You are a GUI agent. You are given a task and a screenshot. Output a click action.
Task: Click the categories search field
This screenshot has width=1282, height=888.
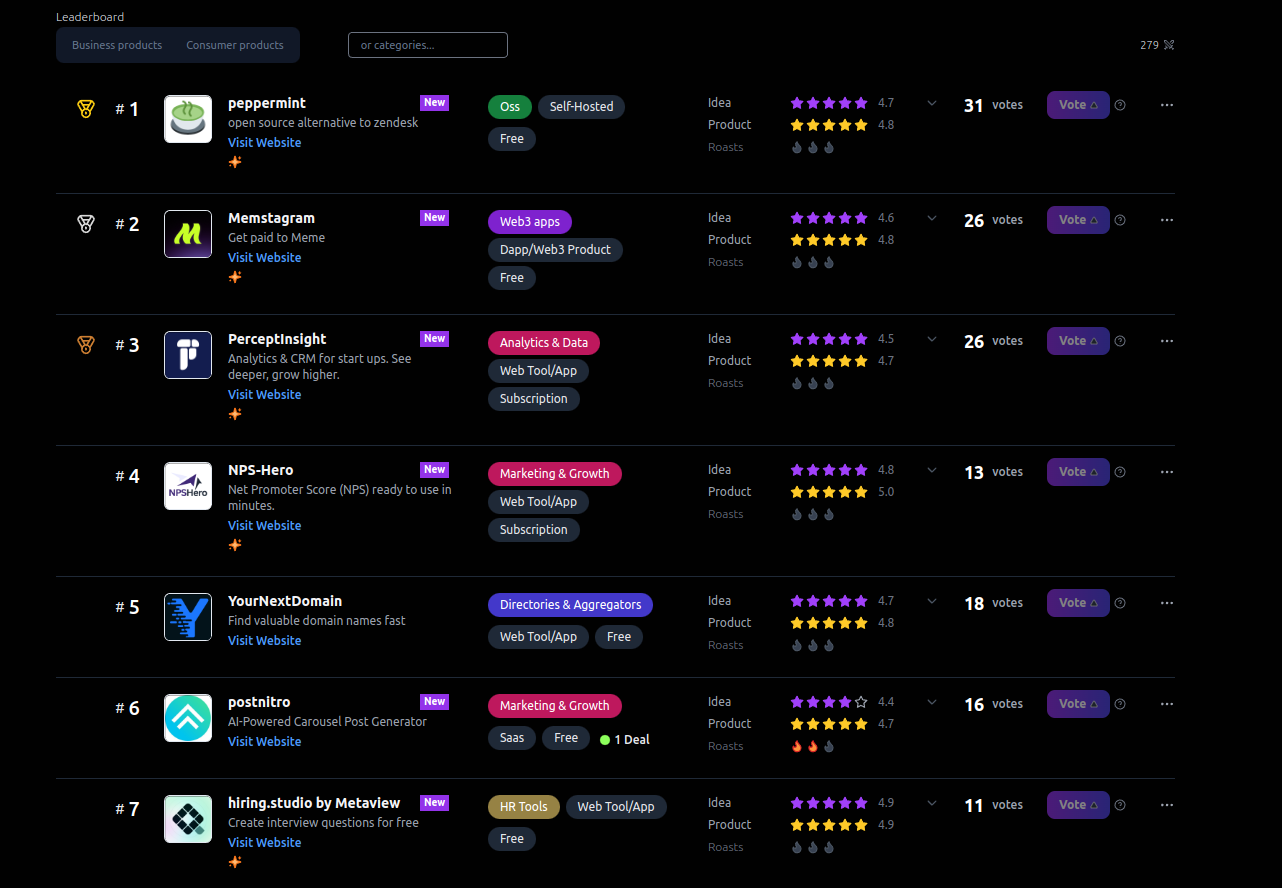(428, 45)
